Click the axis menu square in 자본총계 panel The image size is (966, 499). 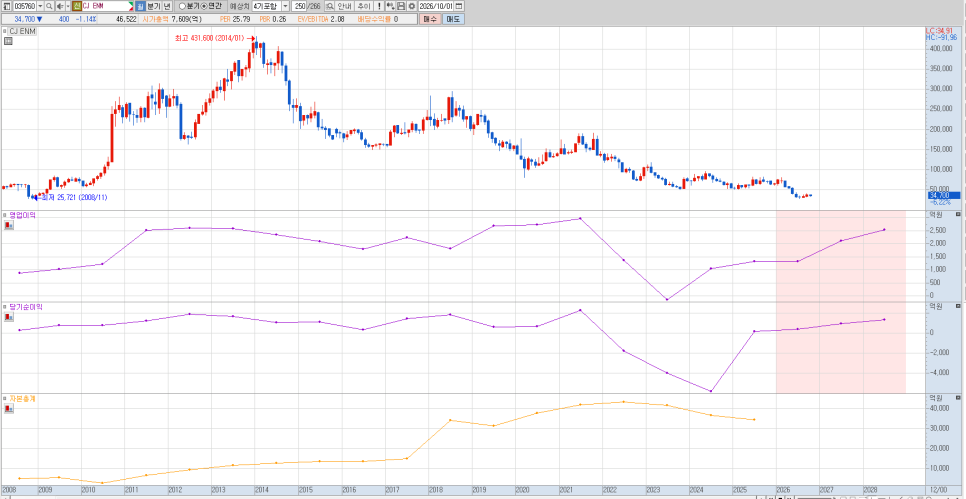[x=958, y=397]
